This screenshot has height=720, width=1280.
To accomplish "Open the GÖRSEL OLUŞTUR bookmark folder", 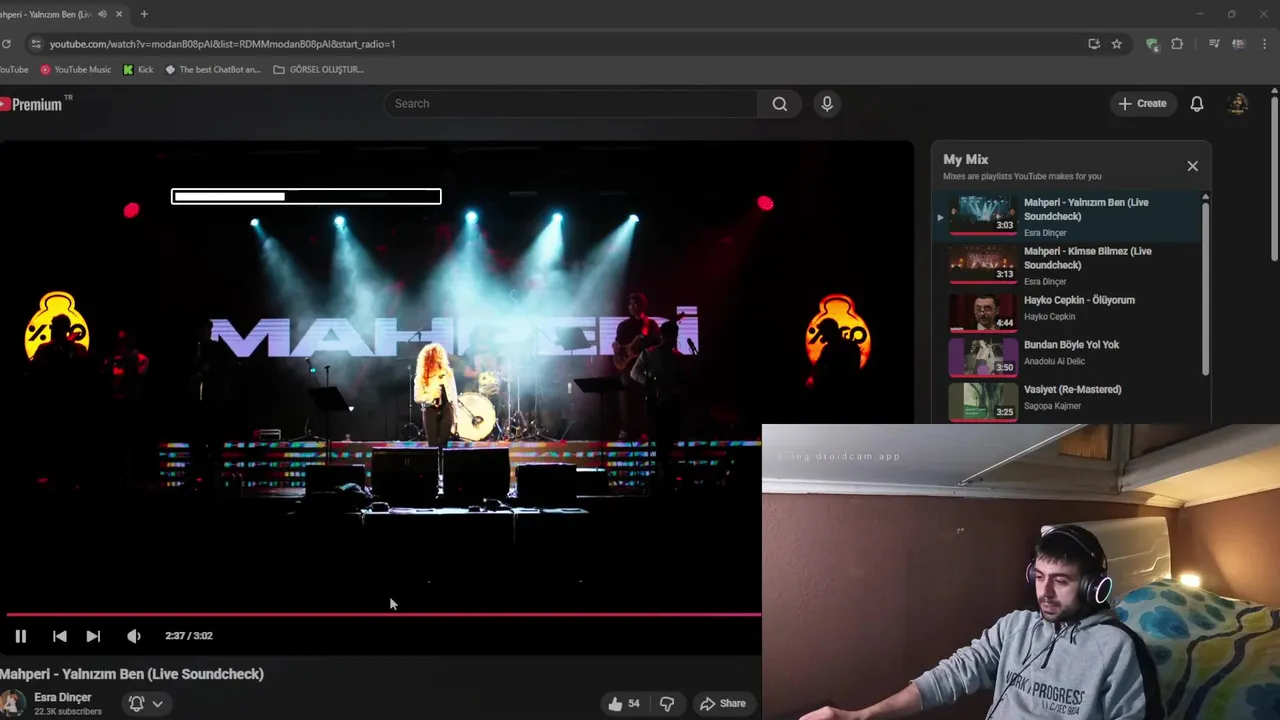I will point(318,70).
